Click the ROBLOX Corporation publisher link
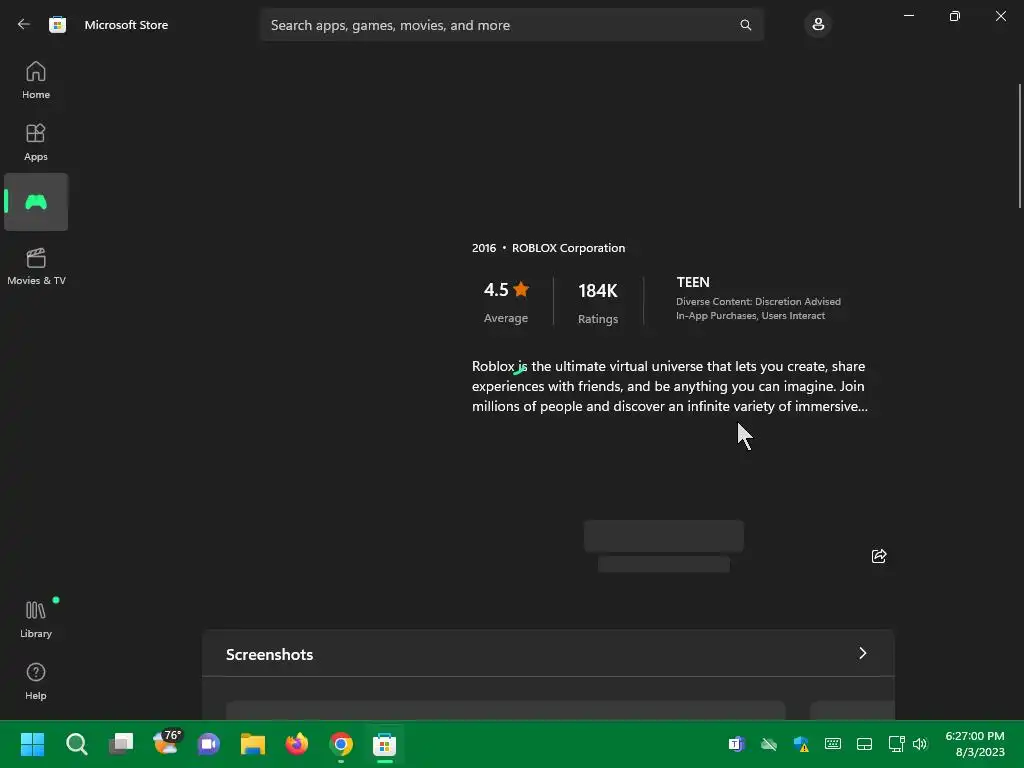 (568, 248)
